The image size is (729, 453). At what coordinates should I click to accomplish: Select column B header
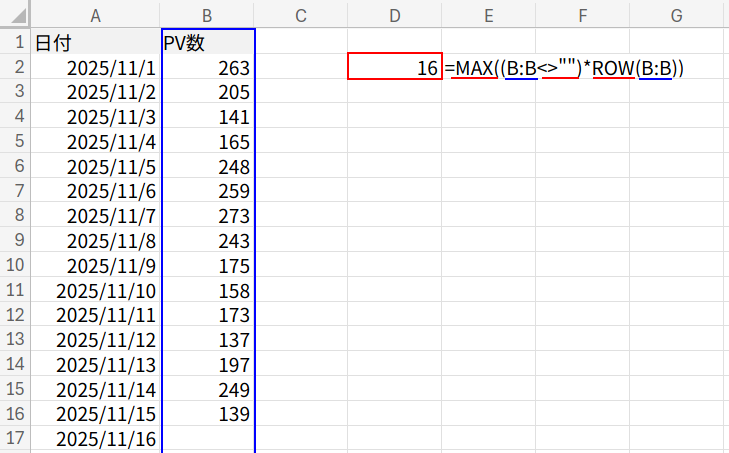[x=208, y=14]
